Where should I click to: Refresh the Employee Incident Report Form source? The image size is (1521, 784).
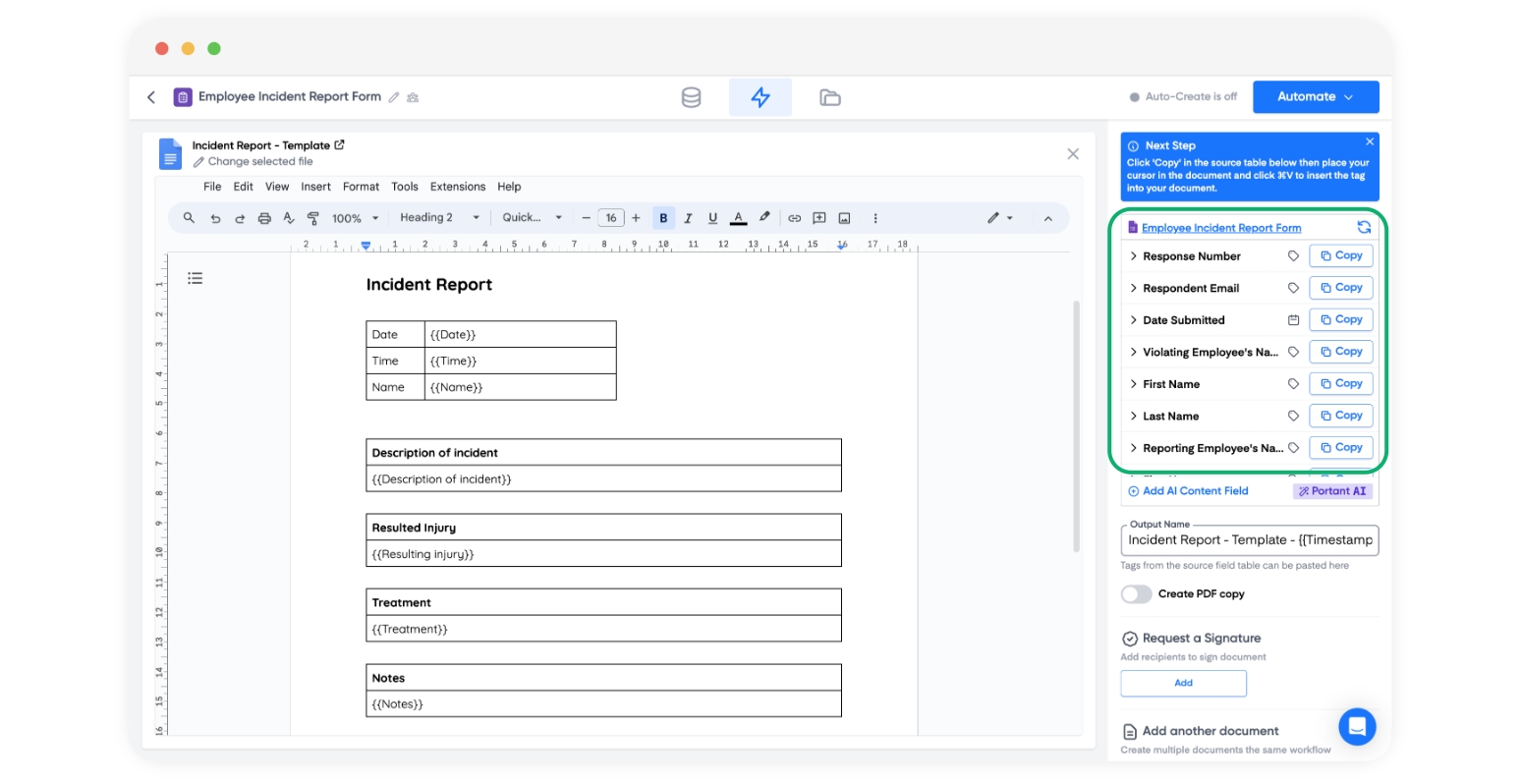[1364, 227]
